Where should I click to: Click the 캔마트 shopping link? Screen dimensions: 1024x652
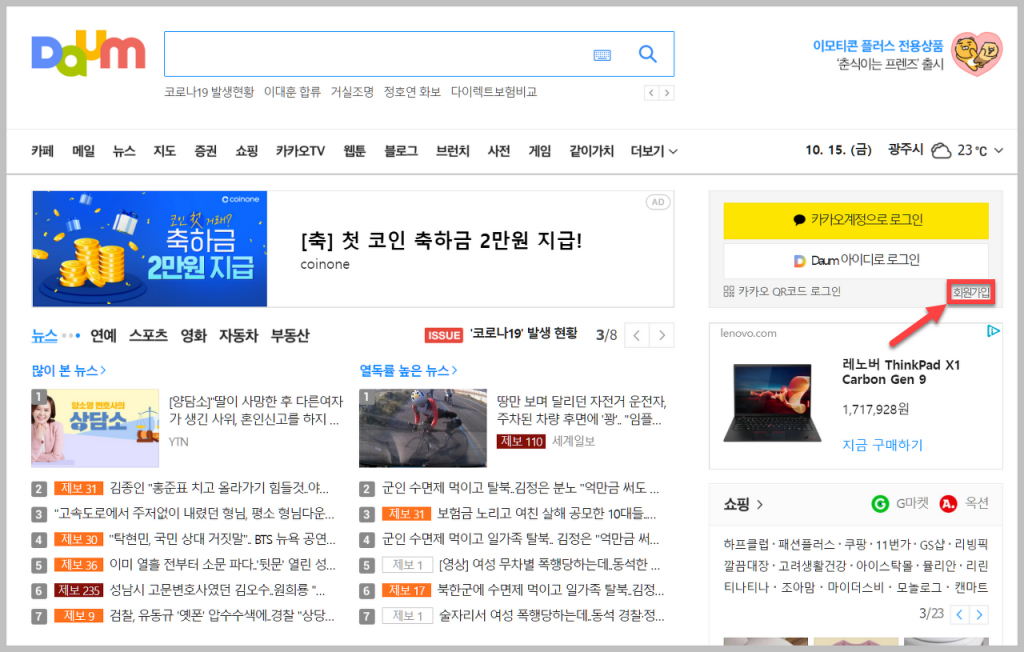971,587
